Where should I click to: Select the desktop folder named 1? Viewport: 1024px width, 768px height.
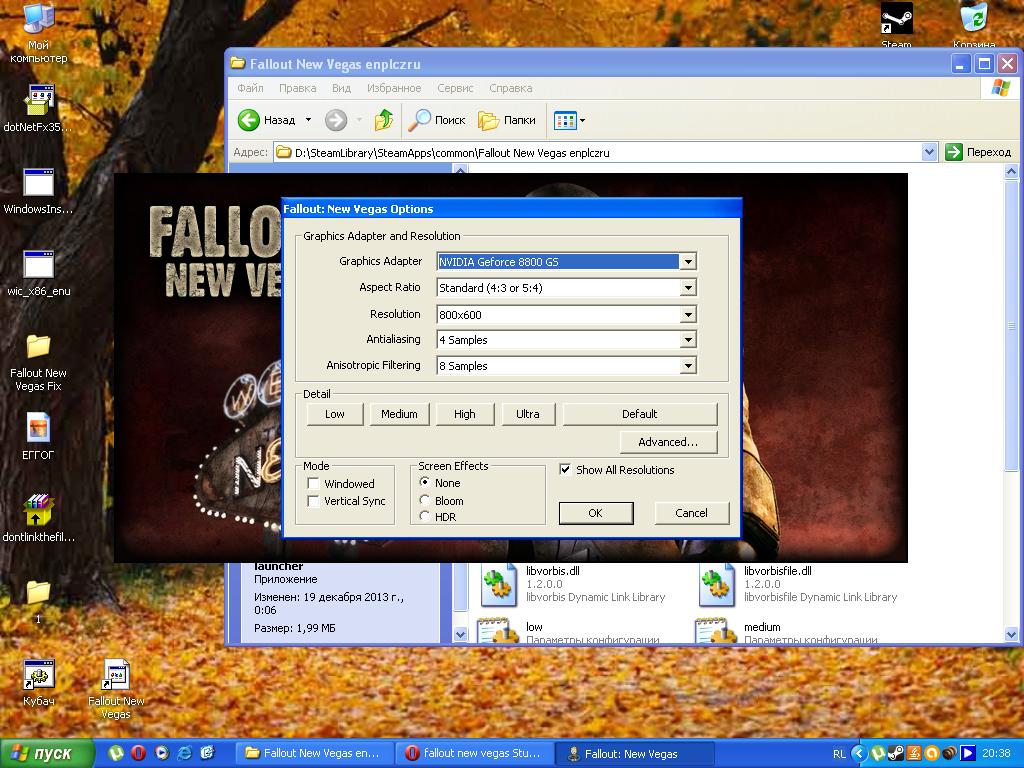[x=39, y=592]
